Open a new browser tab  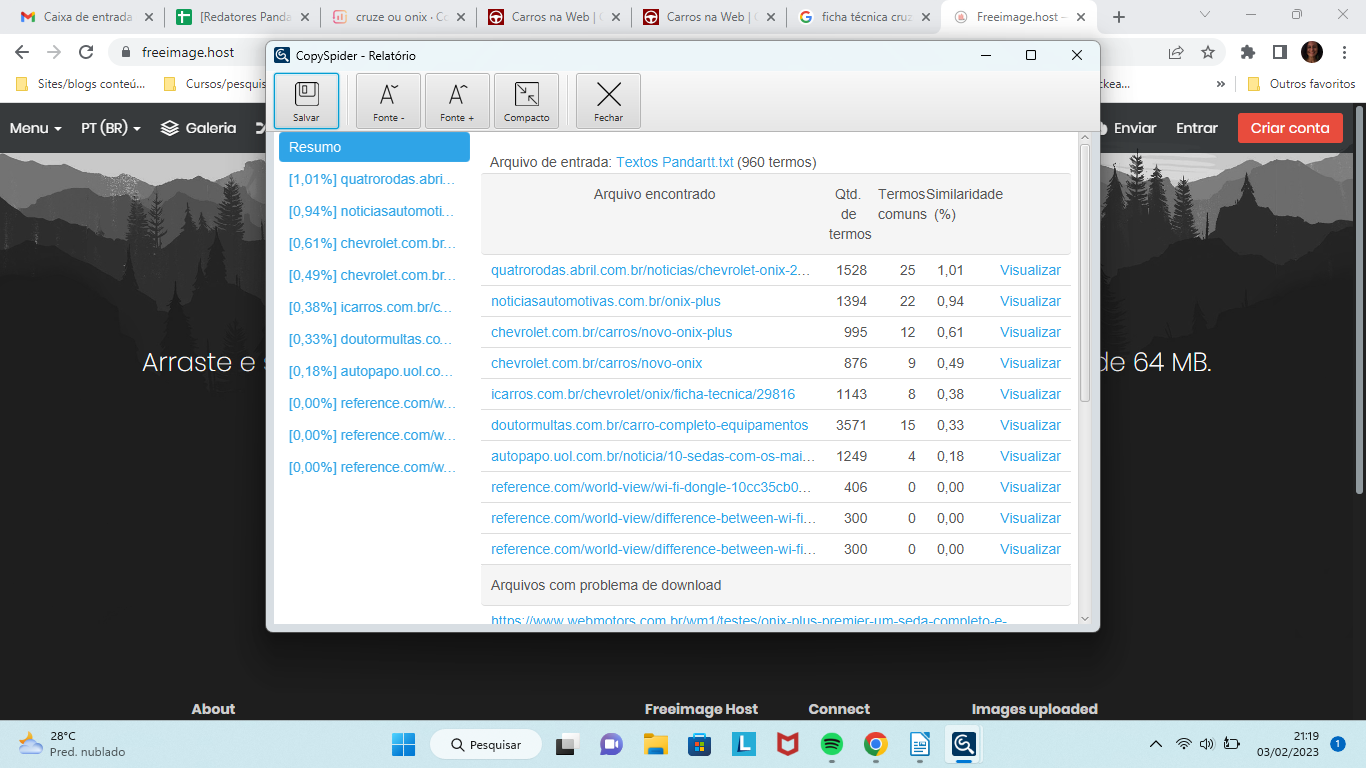click(x=1119, y=17)
